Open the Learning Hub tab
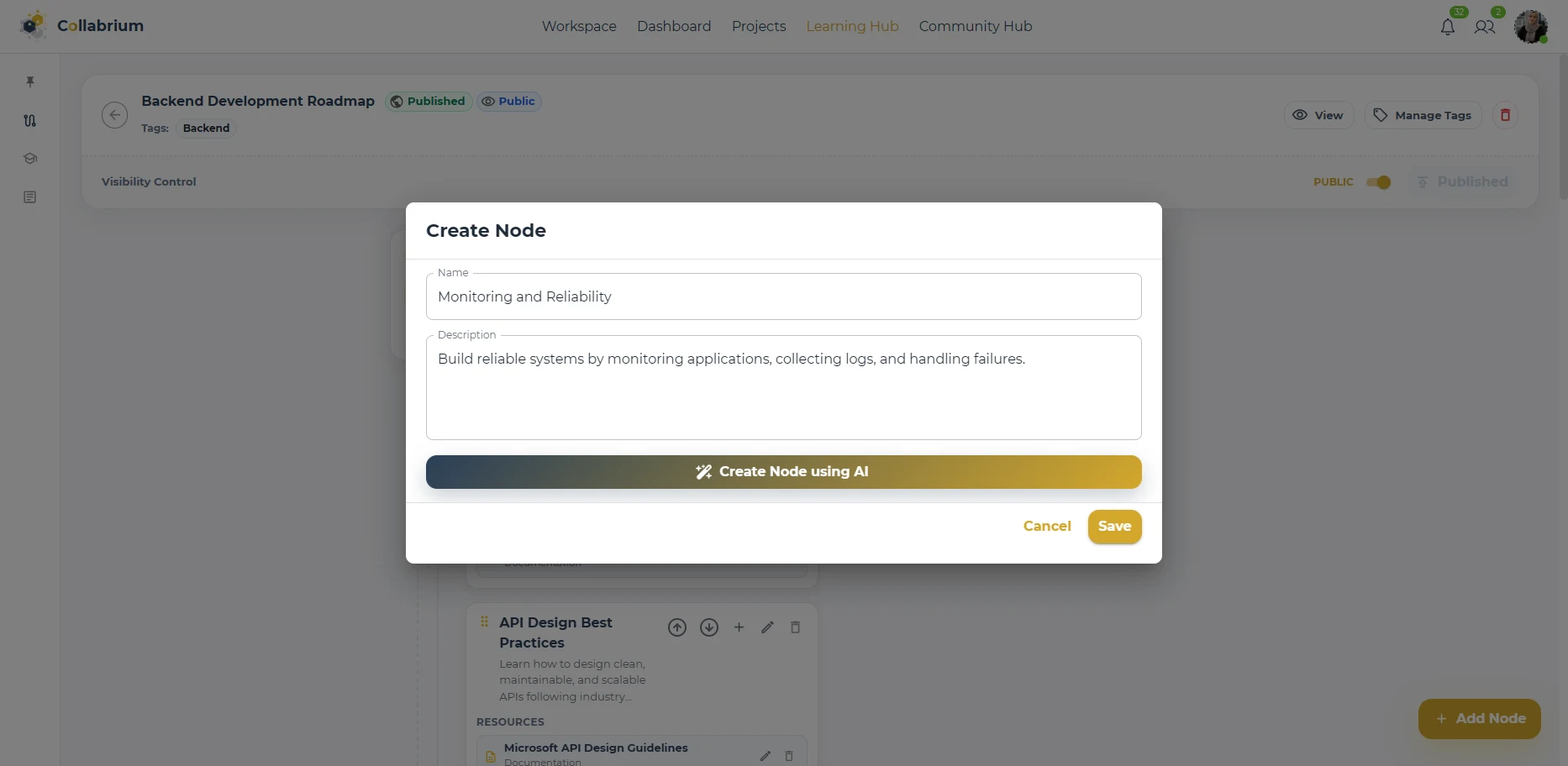The height and width of the screenshot is (766, 1568). click(x=852, y=26)
